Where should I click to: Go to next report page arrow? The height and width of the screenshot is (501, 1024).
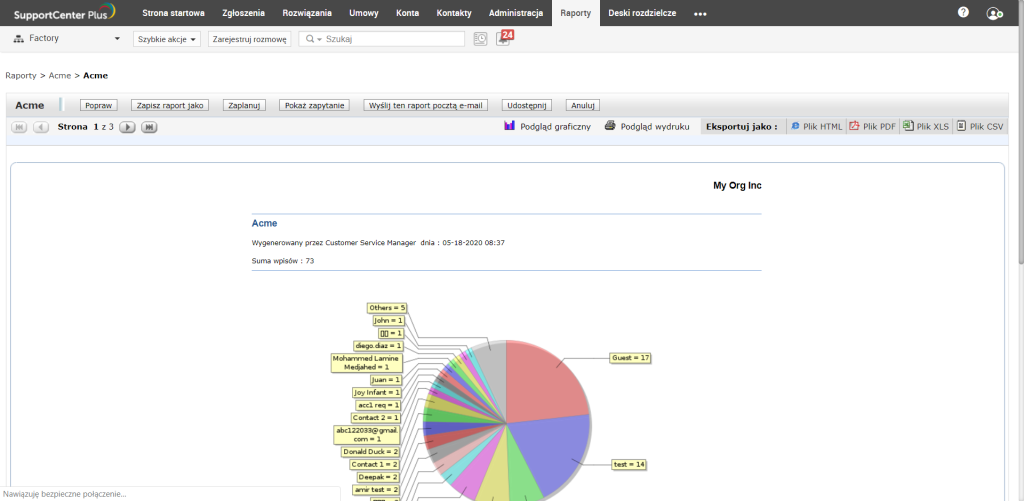coord(127,127)
